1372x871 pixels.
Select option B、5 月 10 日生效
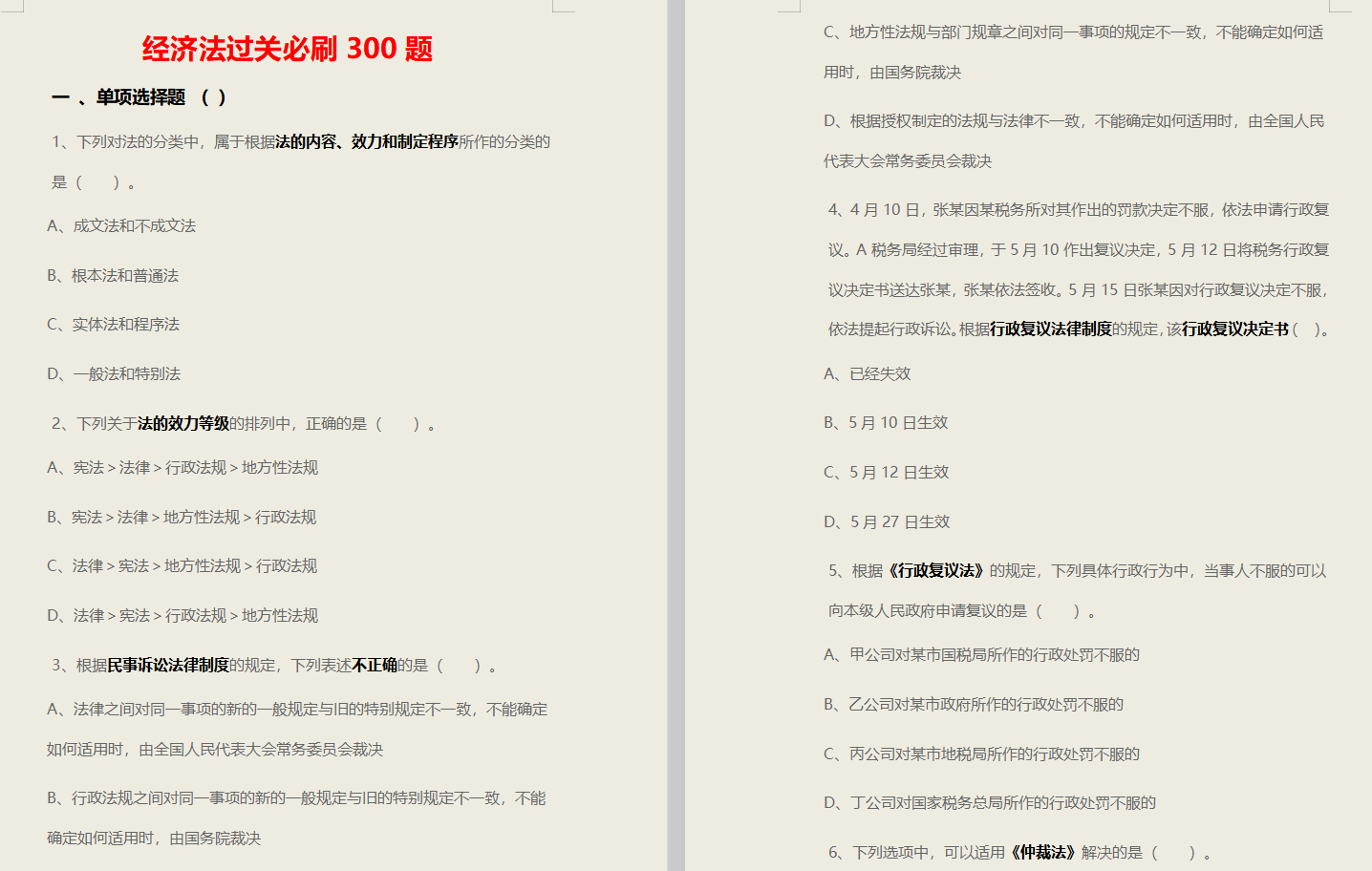point(886,423)
